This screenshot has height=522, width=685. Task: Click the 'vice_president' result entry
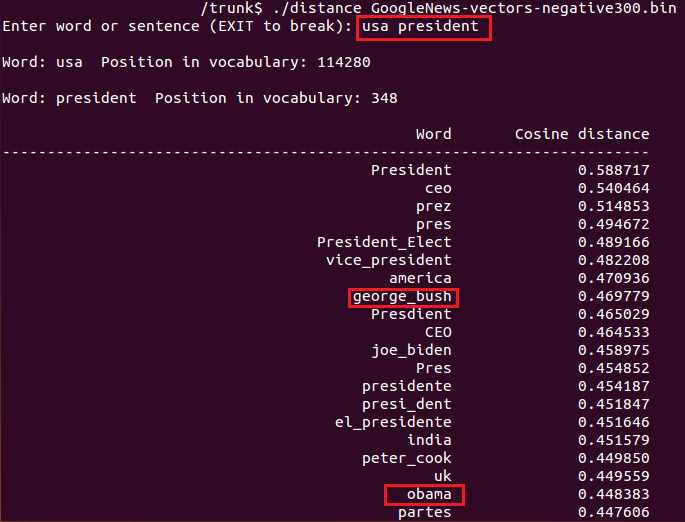click(x=388, y=260)
